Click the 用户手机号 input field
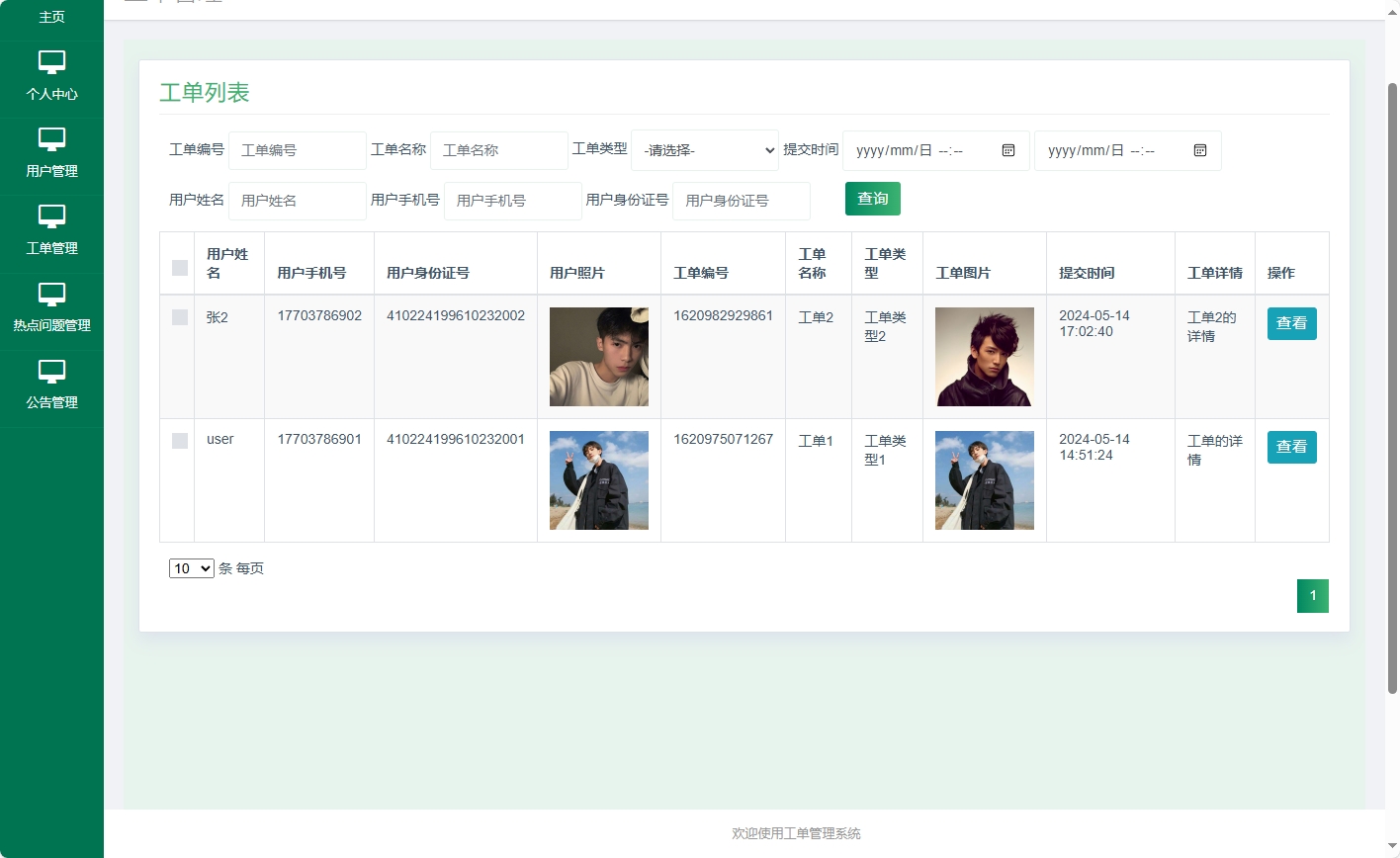Image resolution: width=1400 pixels, height=858 pixels. [512, 201]
